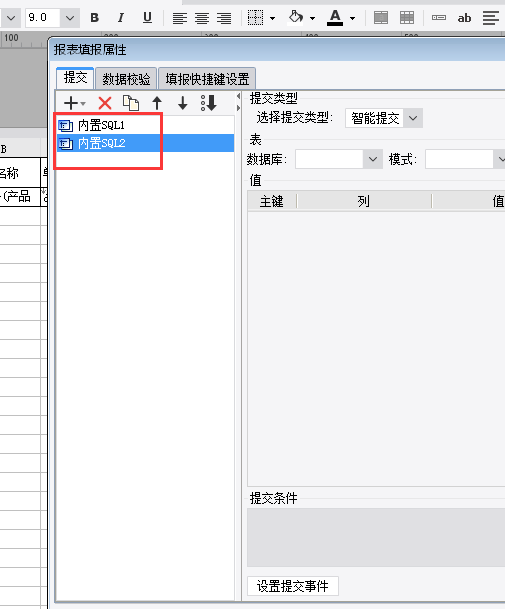The image size is (505, 609).
Task: Toggle bold formatting
Action: (94, 18)
